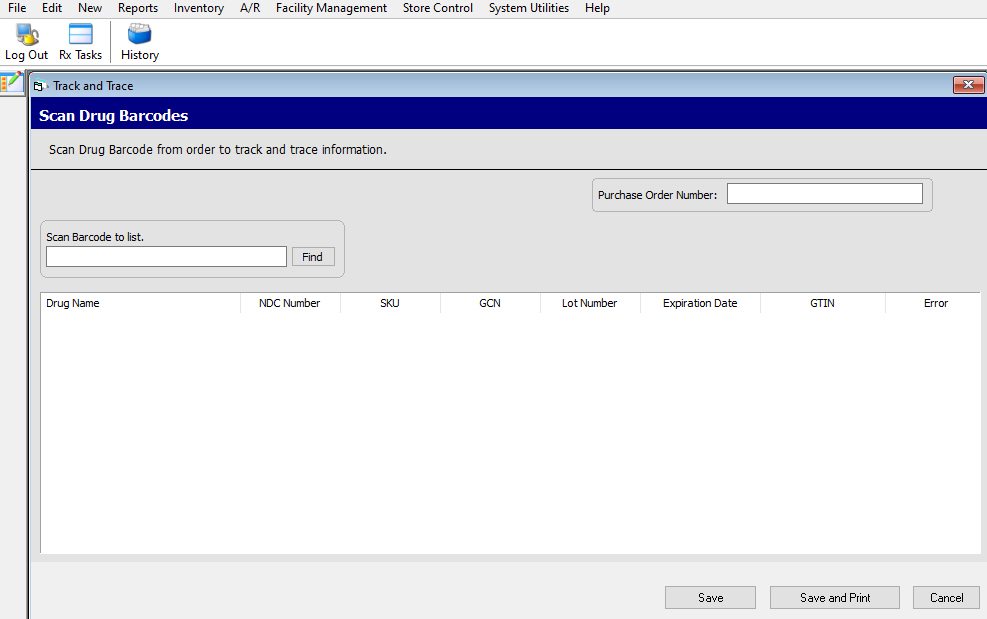Image resolution: width=987 pixels, height=619 pixels.
Task: Click the Log Out toolbar icon
Action: (x=26, y=42)
